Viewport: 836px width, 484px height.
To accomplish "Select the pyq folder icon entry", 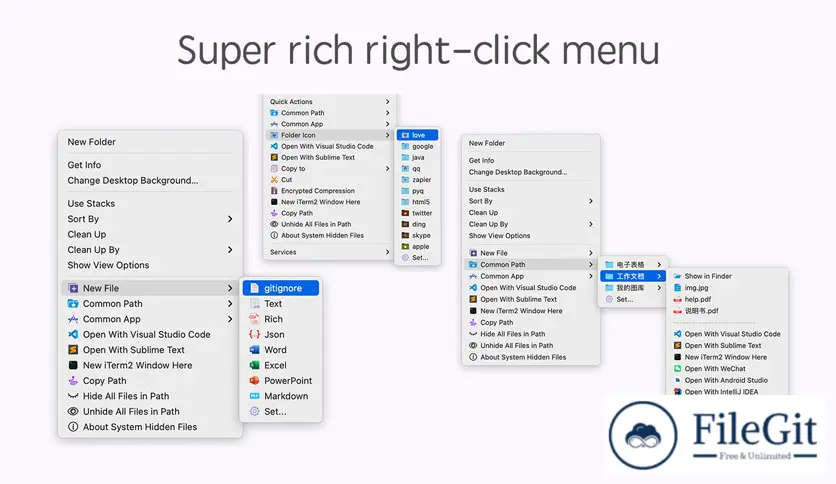I will click(417, 191).
